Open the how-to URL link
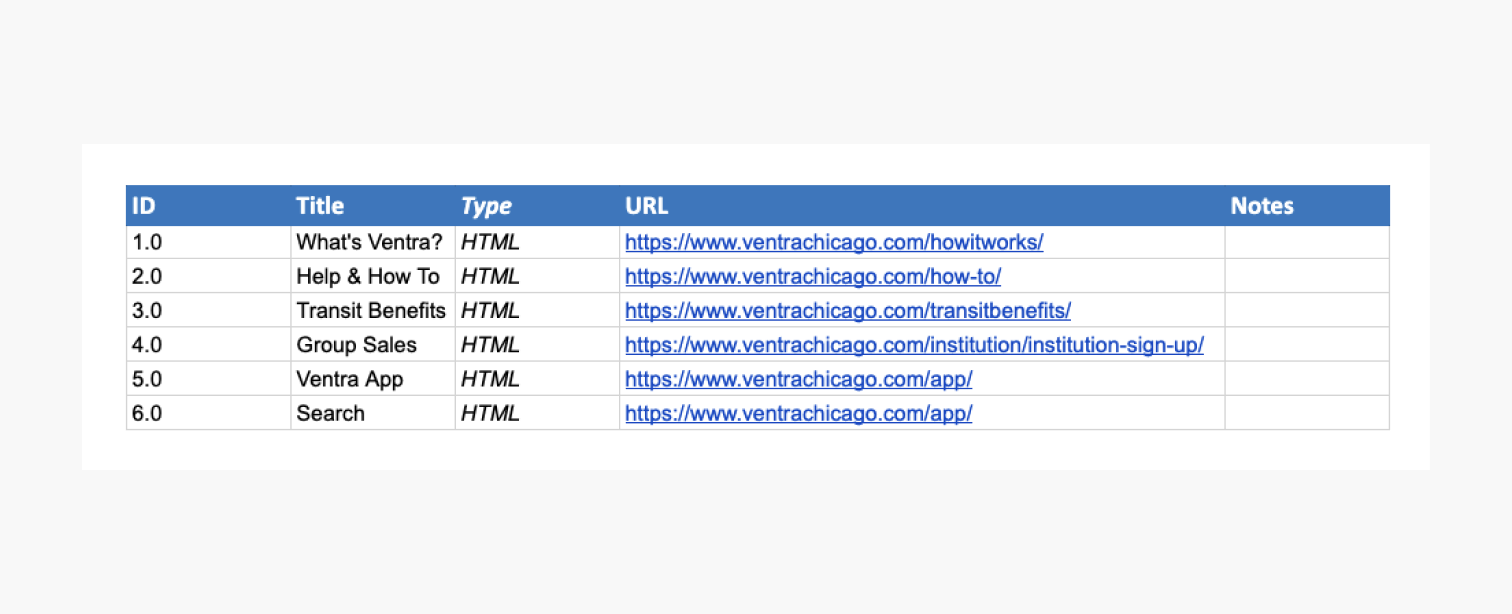This screenshot has width=1512, height=614. tap(813, 276)
